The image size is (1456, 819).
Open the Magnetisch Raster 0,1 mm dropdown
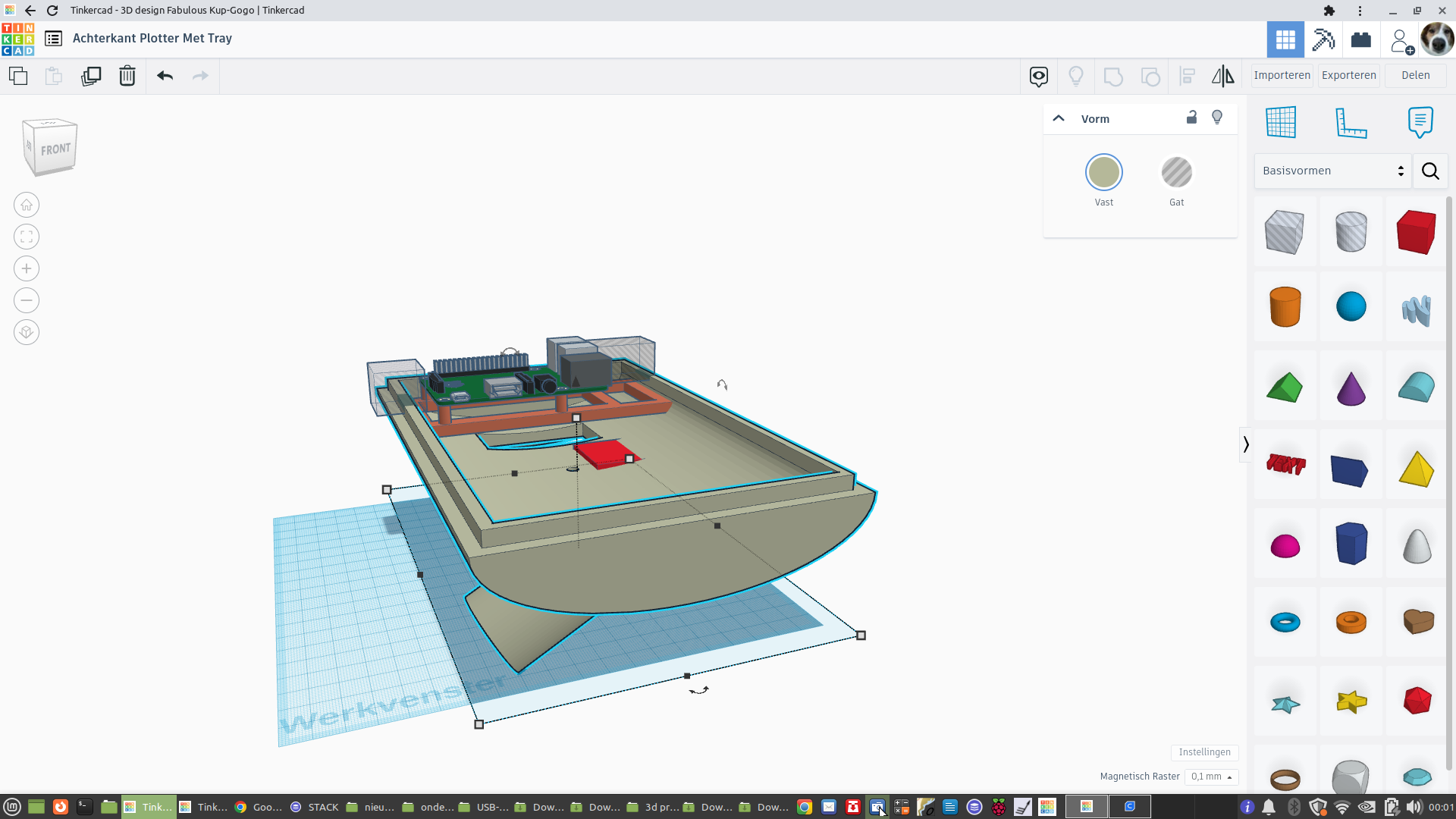1211,777
